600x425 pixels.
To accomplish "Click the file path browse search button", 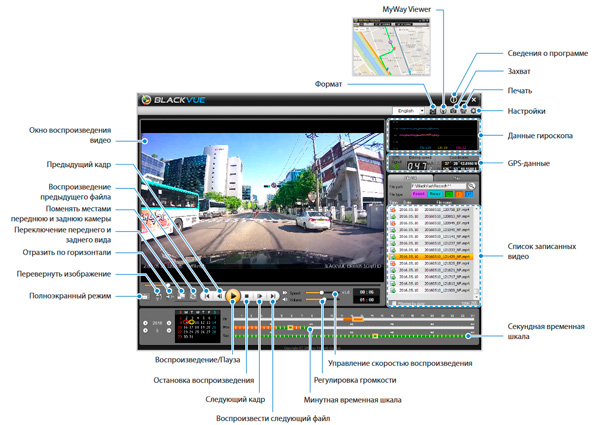I will tap(470, 185).
